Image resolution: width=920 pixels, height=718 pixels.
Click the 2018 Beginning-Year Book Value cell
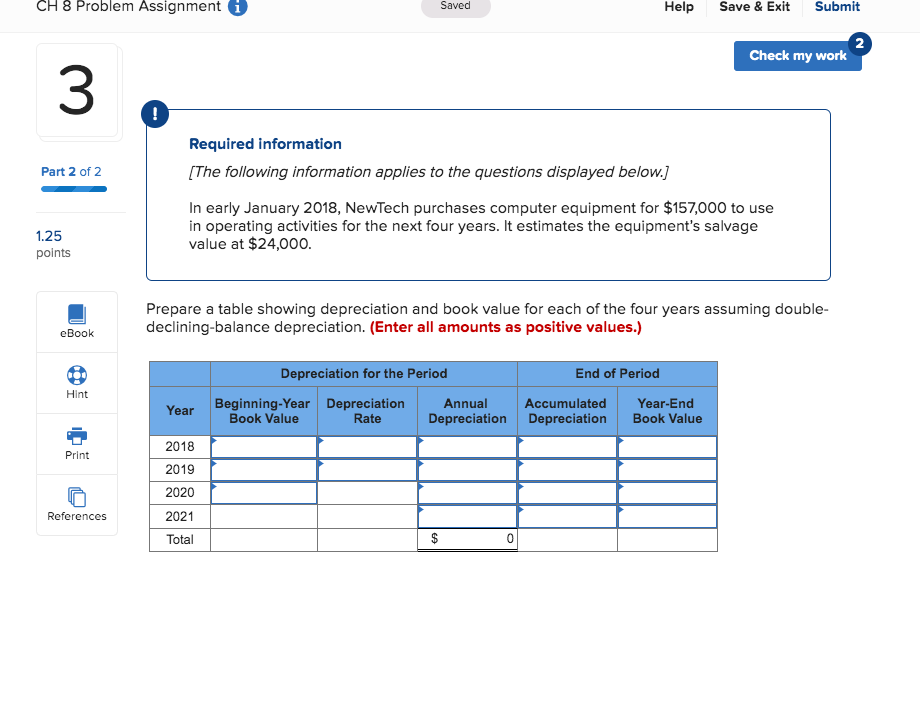click(263, 446)
